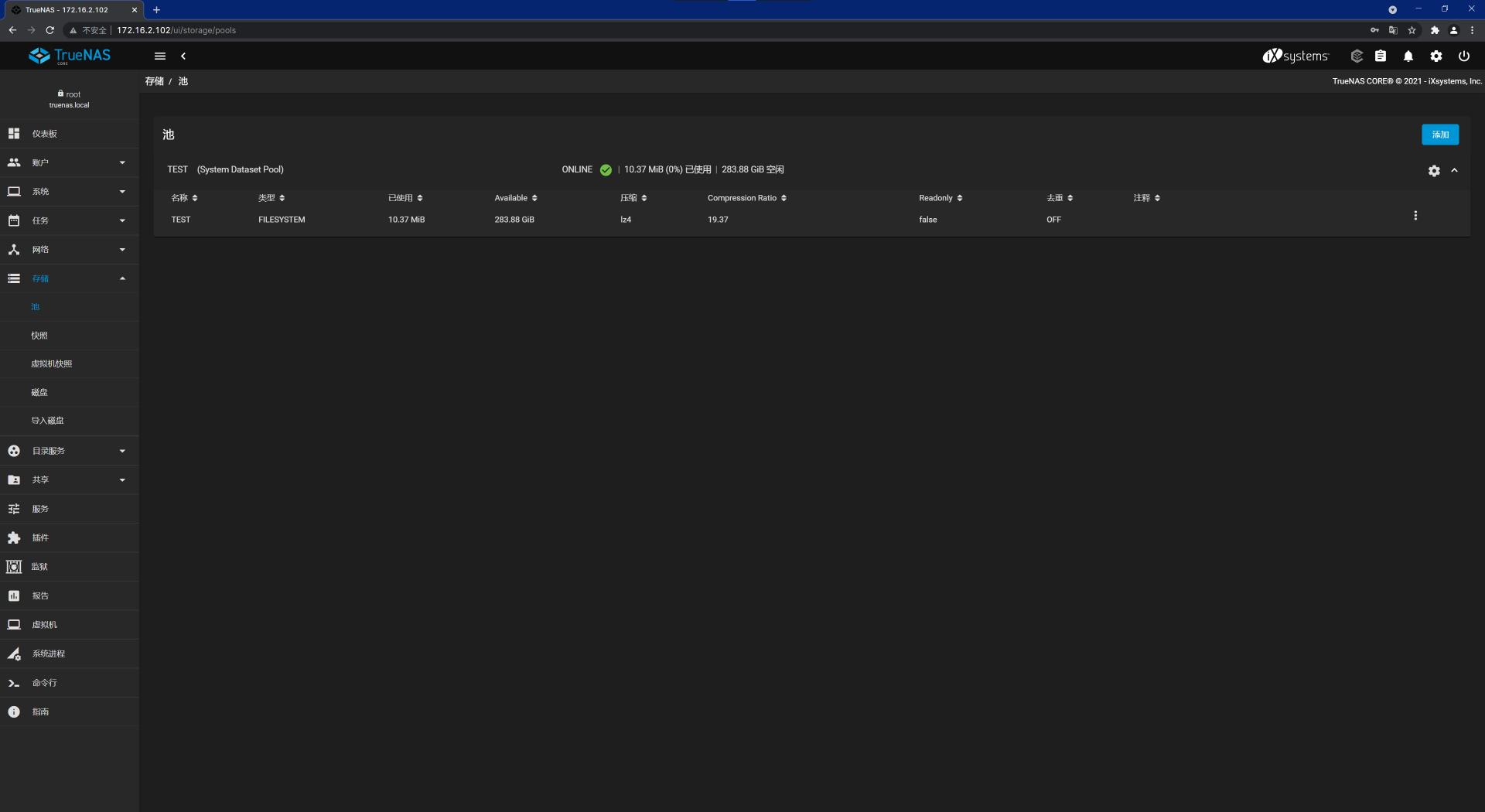Sort by Name (名称) column header

(x=184, y=198)
